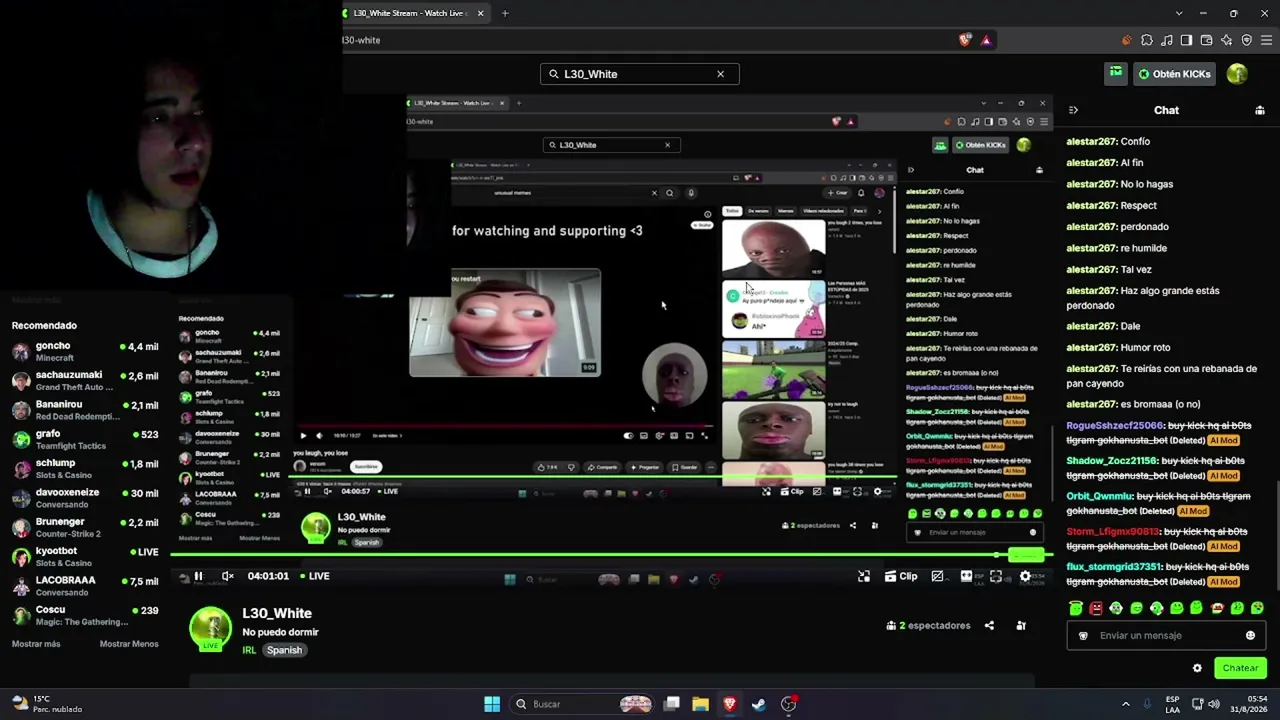Enter fullscreen on the stream player
Image resolution: width=1280 pixels, height=720 pixels.
coord(996,576)
